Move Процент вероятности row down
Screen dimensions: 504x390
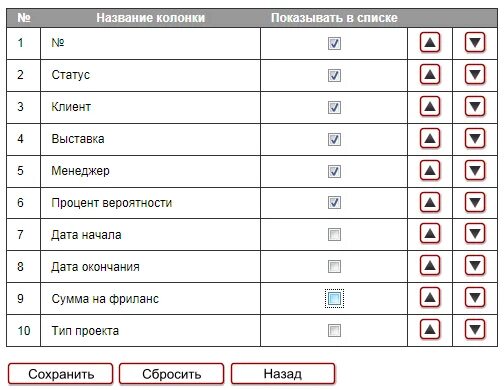[x=475, y=202]
